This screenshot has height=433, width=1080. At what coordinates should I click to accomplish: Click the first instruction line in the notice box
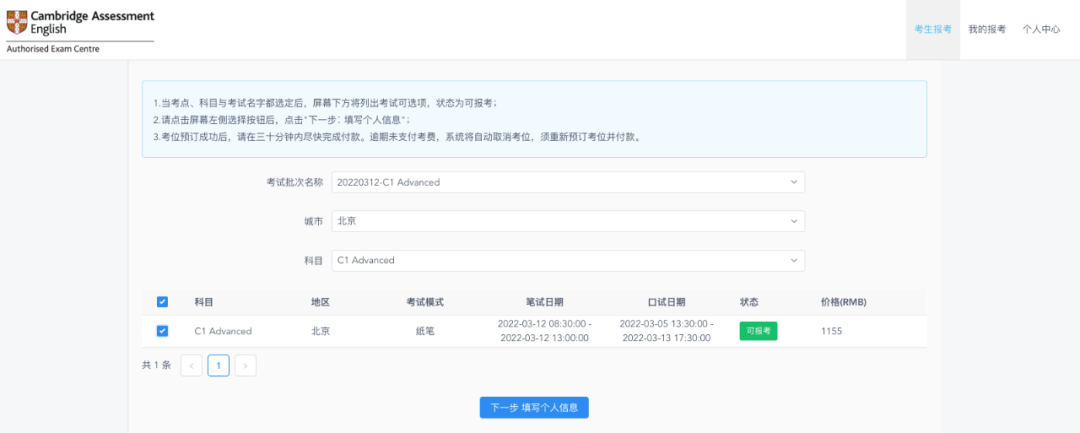coord(324,103)
